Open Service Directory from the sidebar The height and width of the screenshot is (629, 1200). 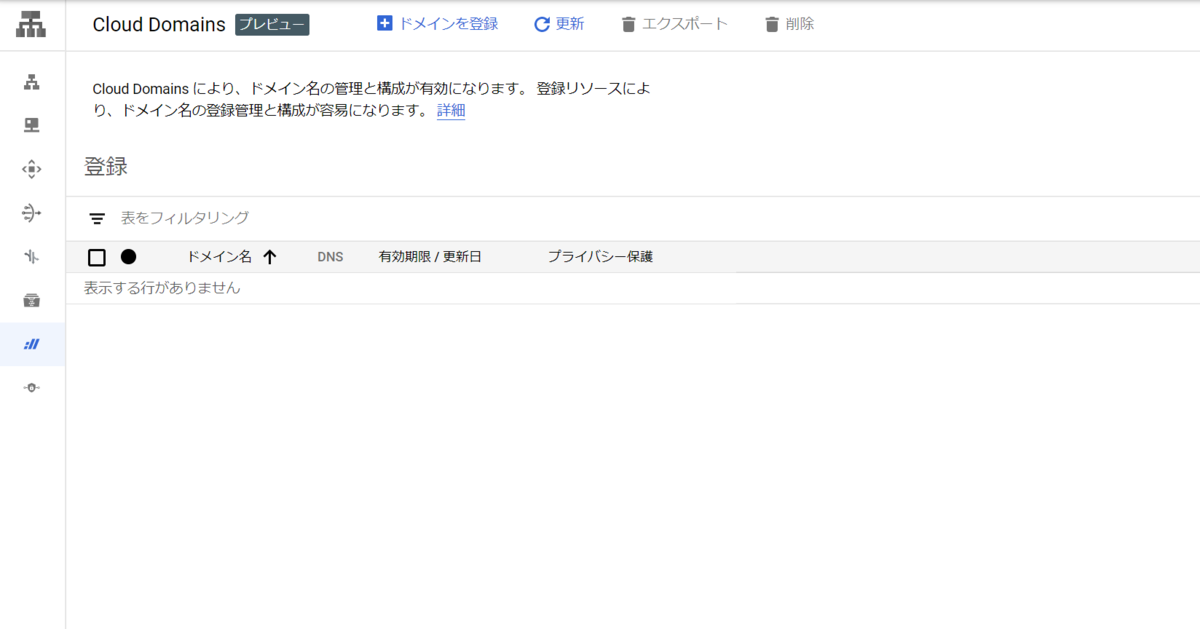[x=31, y=300]
